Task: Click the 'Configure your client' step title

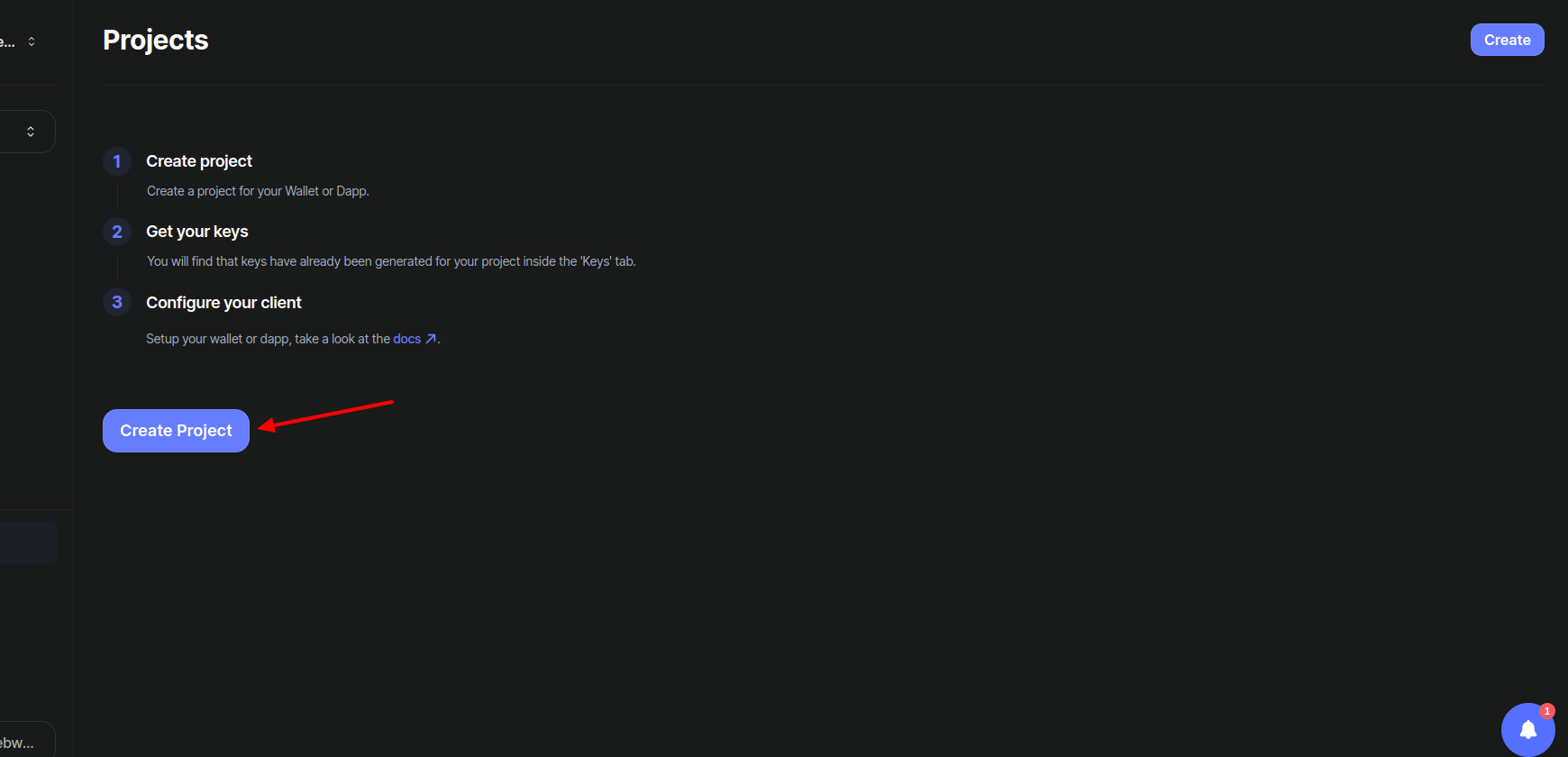Action: click(x=223, y=303)
